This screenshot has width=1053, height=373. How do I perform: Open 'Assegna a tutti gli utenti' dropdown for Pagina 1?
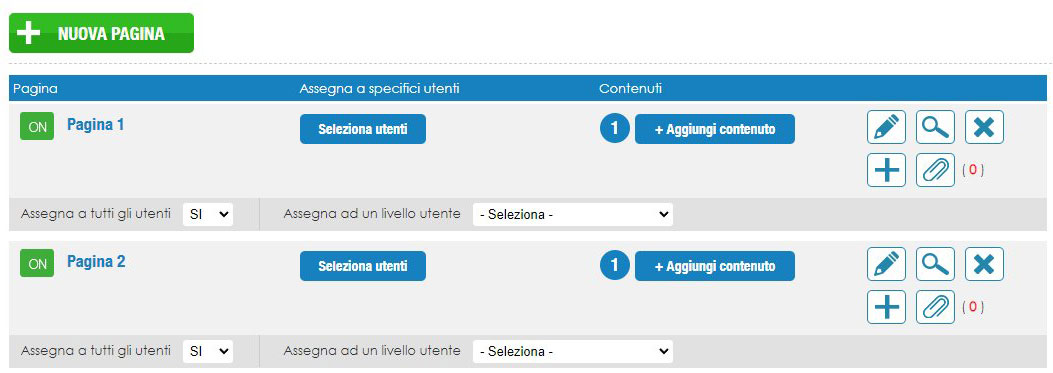pos(208,214)
